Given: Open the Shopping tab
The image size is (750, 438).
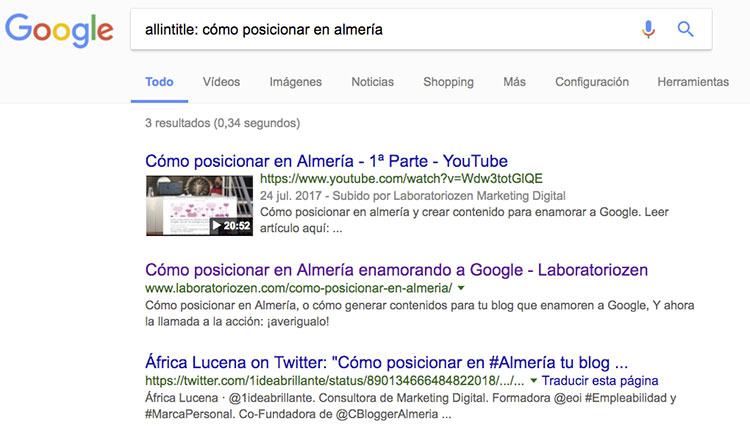Looking at the screenshot, I should click(448, 82).
